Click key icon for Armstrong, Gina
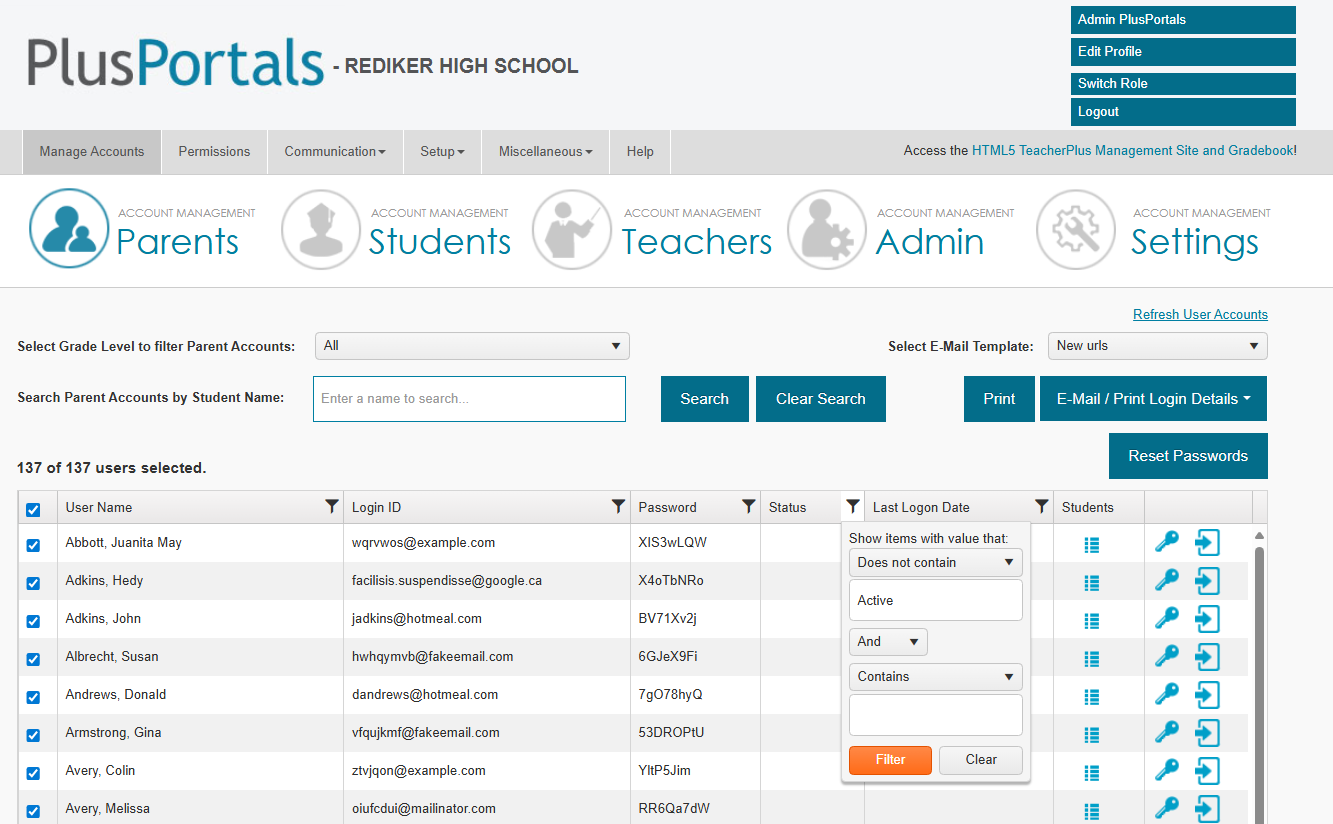1333x824 pixels. click(x=1167, y=732)
